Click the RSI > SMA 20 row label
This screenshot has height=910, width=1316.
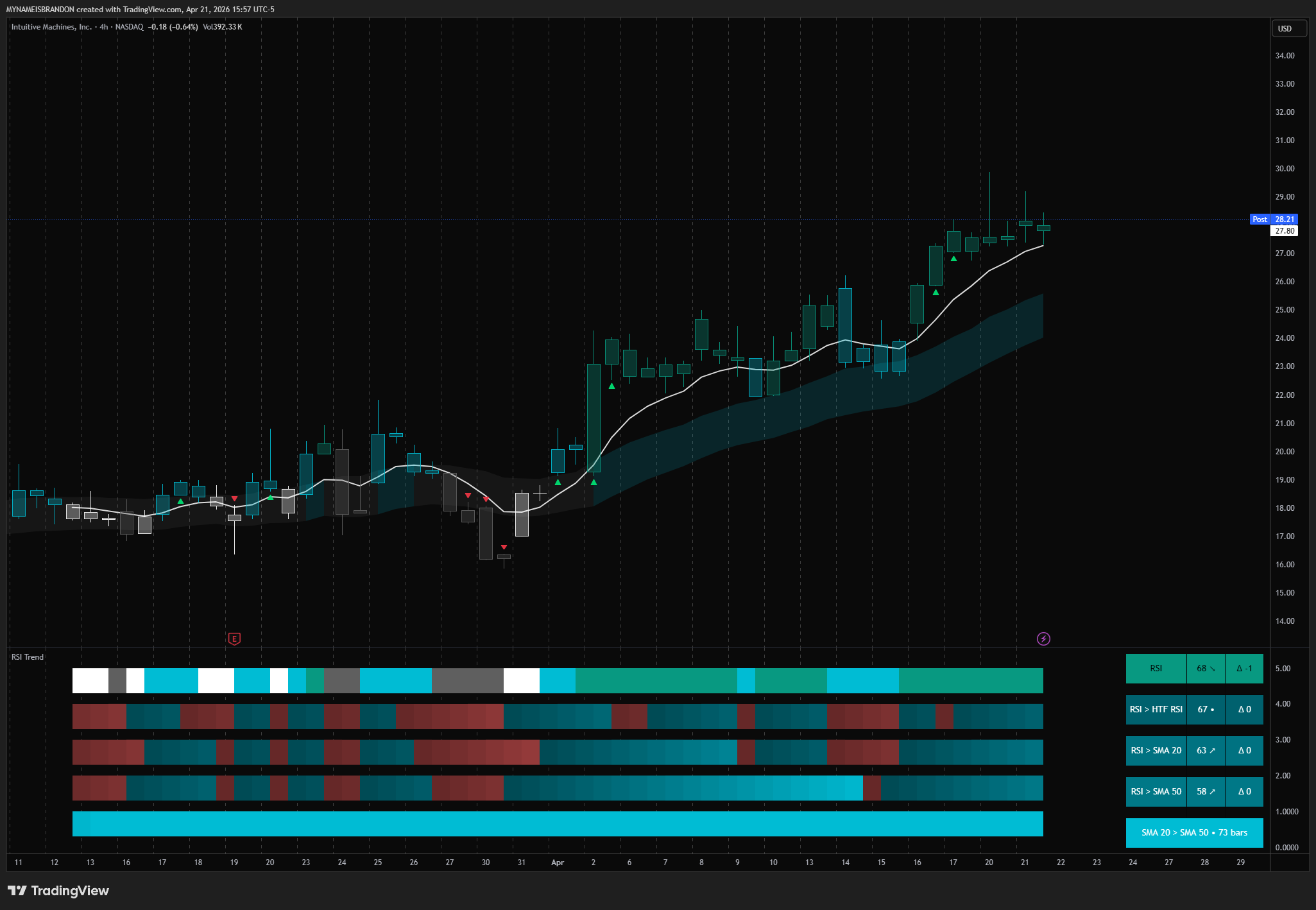pos(1156,750)
